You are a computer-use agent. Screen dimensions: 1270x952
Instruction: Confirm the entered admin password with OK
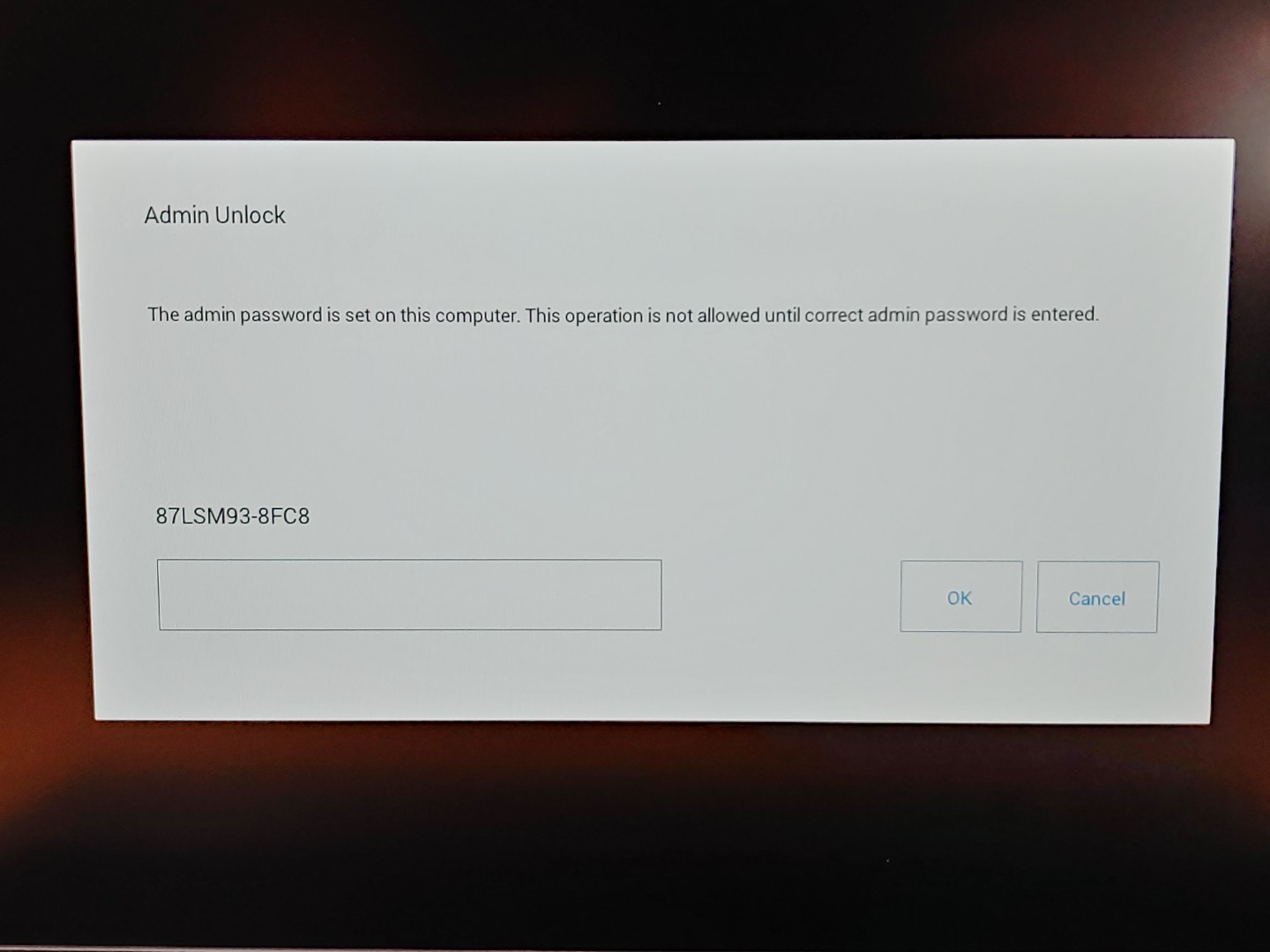click(960, 597)
